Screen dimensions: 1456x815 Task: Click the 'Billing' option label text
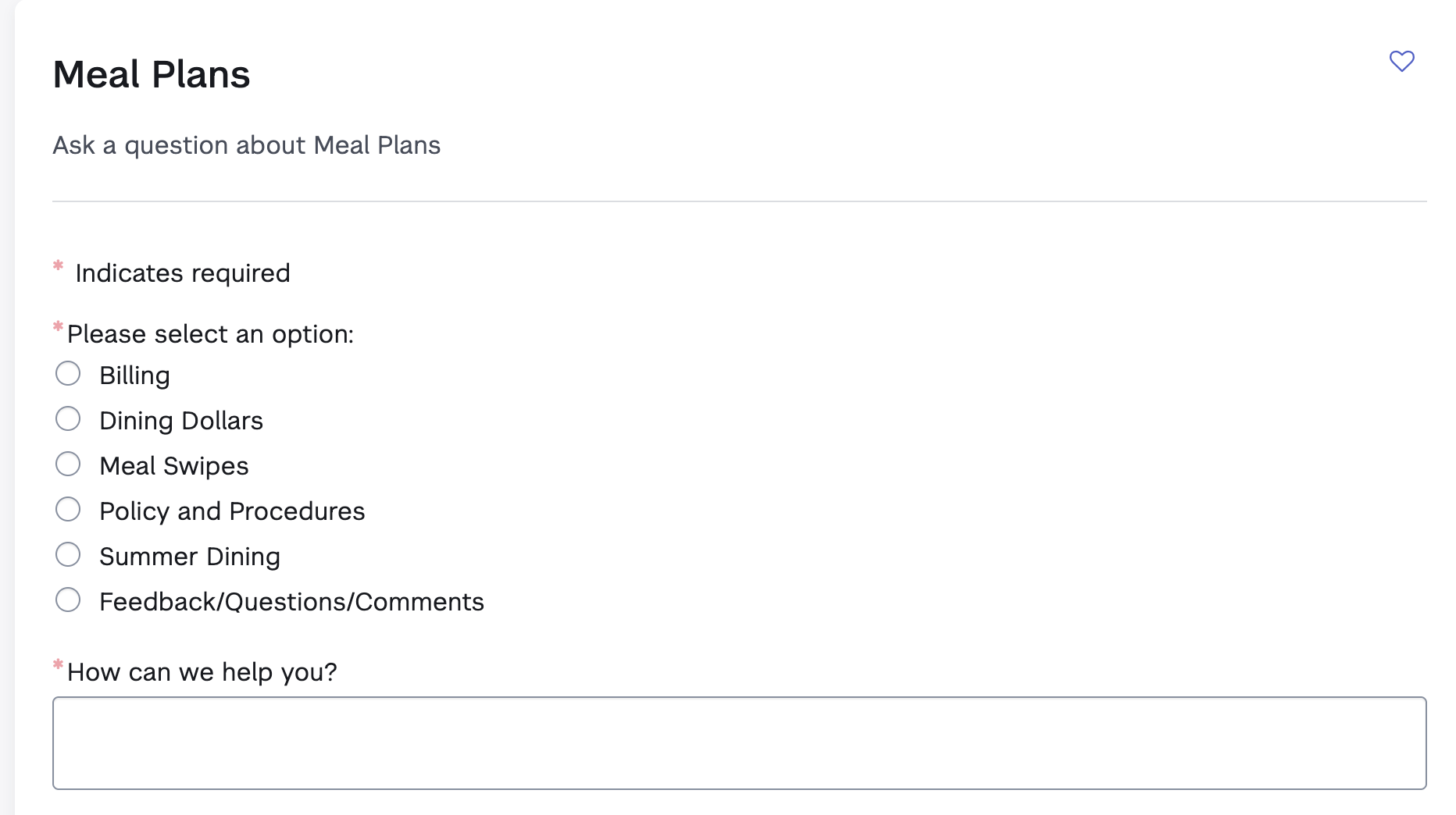click(x=134, y=375)
